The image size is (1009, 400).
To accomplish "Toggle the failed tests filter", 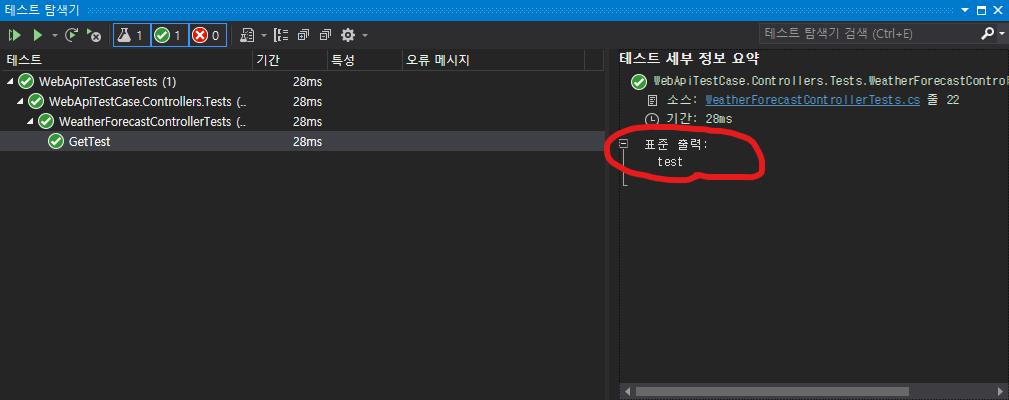I will [208, 35].
